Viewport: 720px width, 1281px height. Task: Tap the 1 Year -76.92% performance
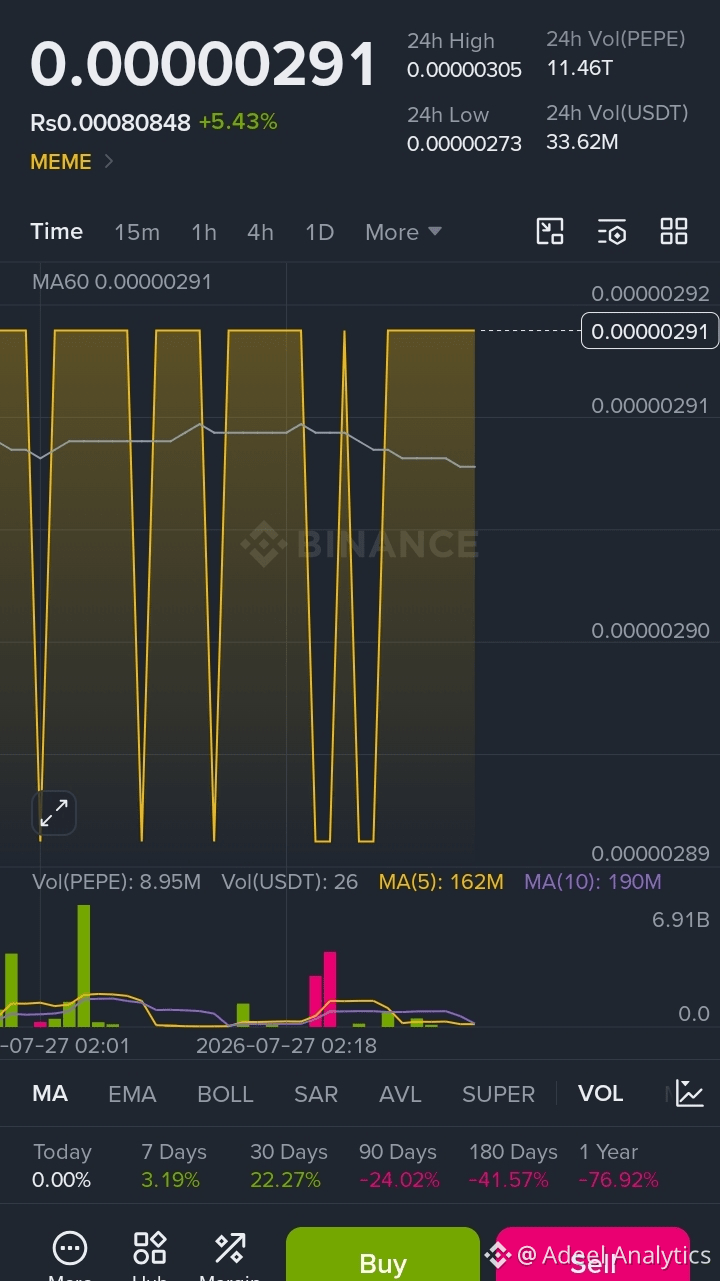(x=619, y=1166)
